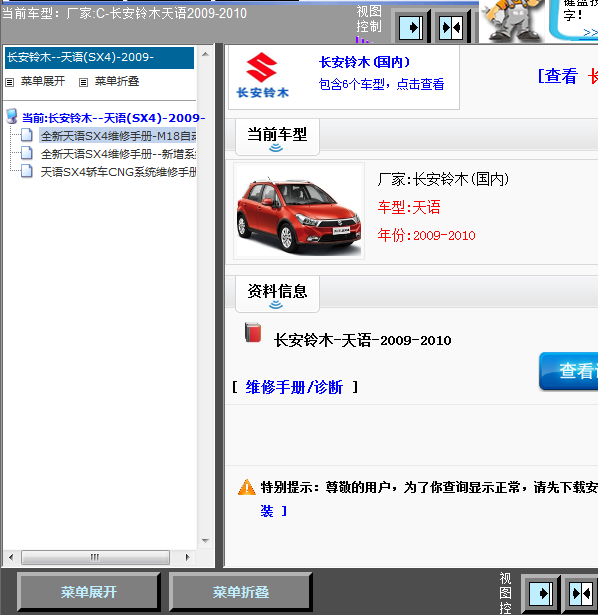The height and width of the screenshot is (615, 598).
Task: Click sidebar vertical scrollbar down arrow
Action: tap(205, 541)
